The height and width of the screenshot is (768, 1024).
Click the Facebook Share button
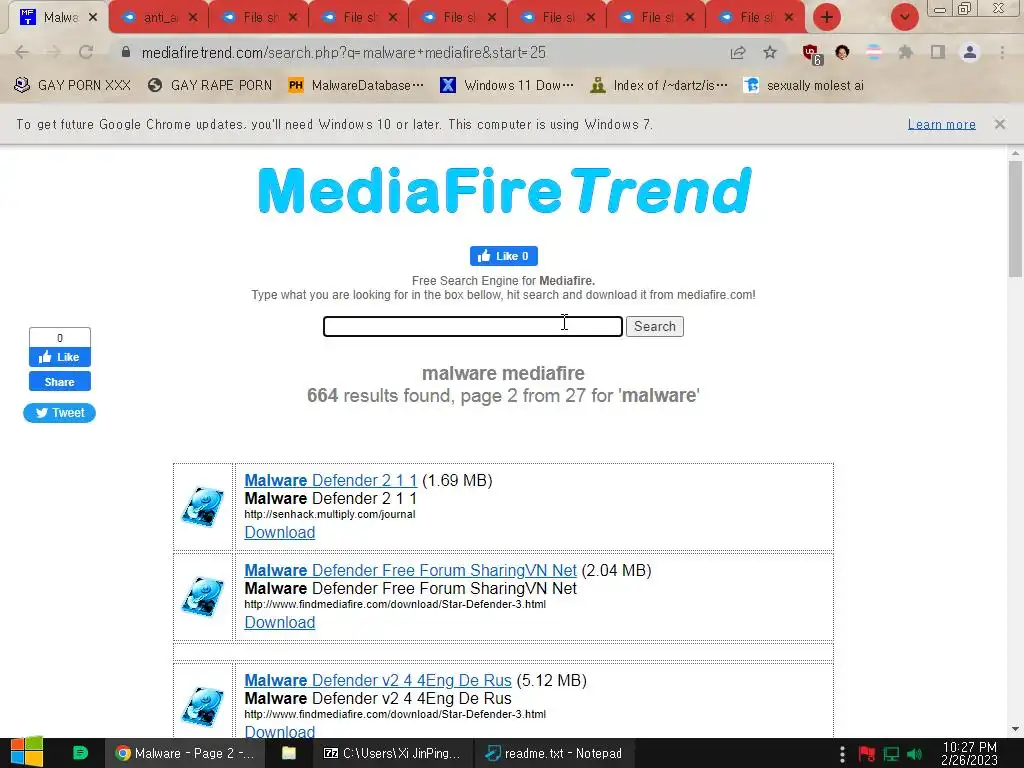coord(59,381)
